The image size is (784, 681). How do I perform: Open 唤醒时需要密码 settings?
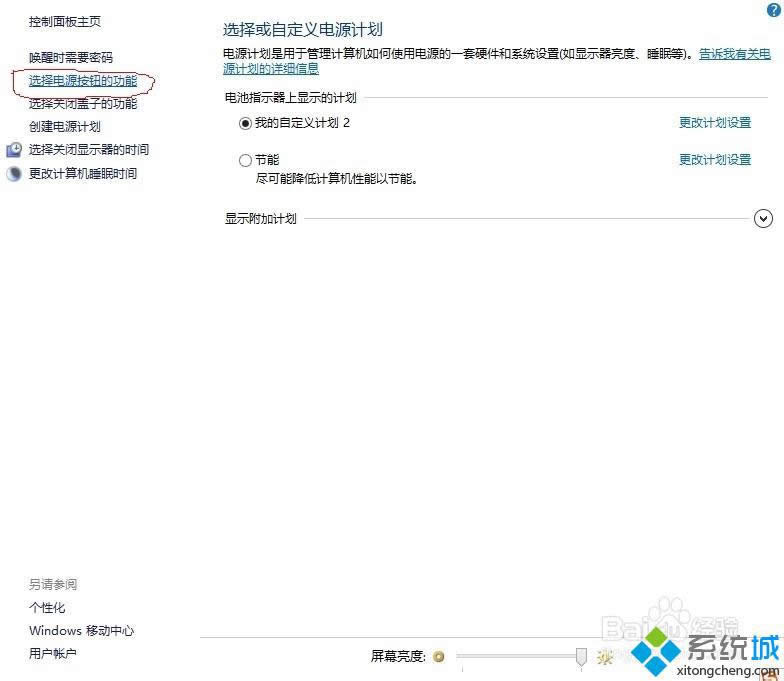tap(71, 58)
